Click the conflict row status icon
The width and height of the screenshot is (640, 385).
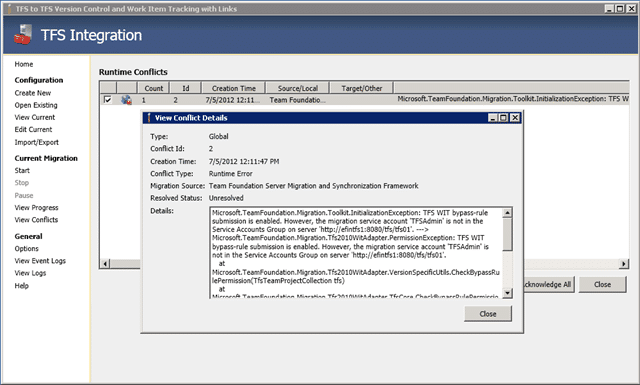[127, 100]
